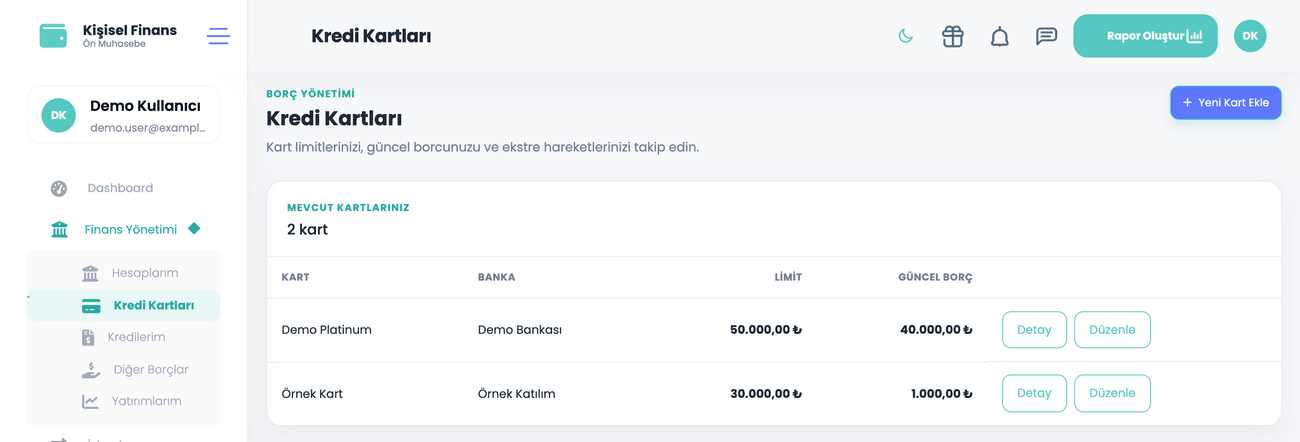This screenshot has width=1300, height=442.
Task: Click the Diğer Borçlar hand-coin icon
Action: [91, 369]
